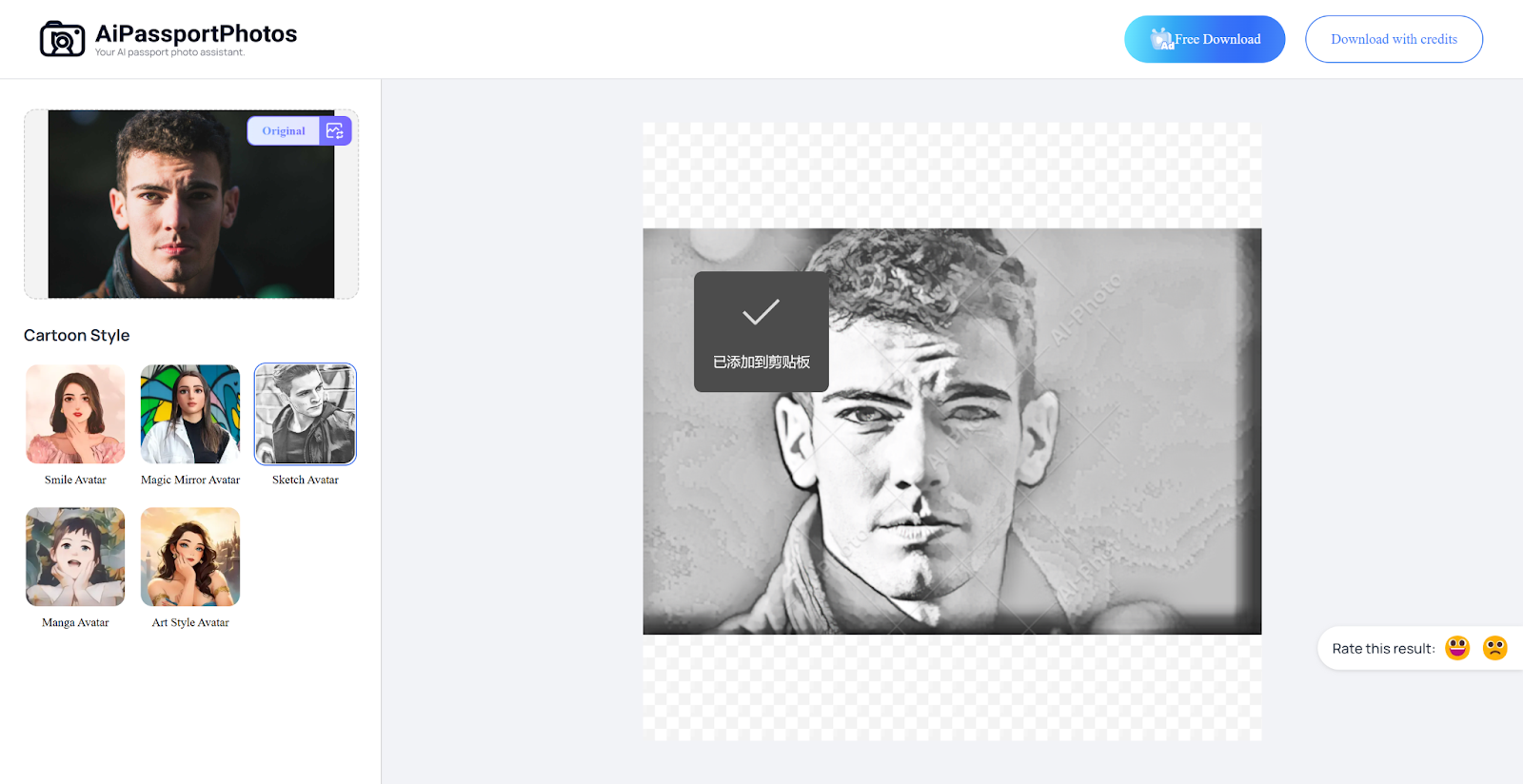Choose the Magic Mirror Avatar thumbnail
This screenshot has height=784, width=1523.
click(190, 414)
